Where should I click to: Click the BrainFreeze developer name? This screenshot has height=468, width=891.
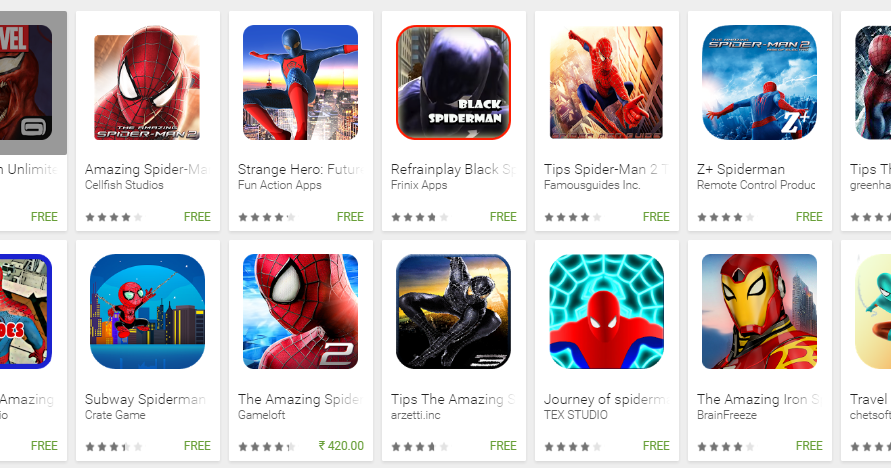click(x=727, y=415)
